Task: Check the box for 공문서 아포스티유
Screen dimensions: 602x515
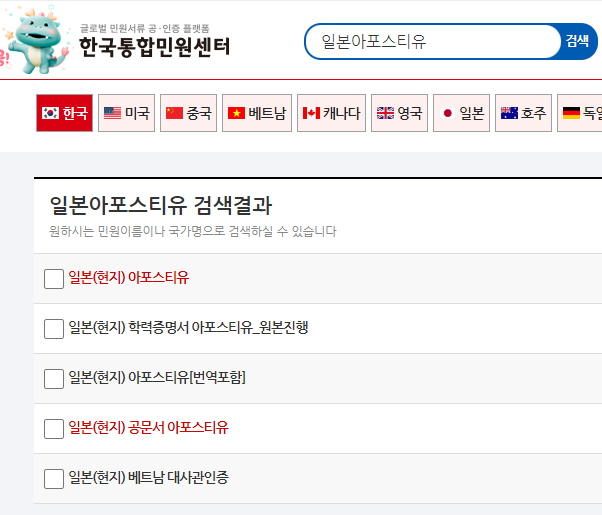Action: (x=54, y=429)
